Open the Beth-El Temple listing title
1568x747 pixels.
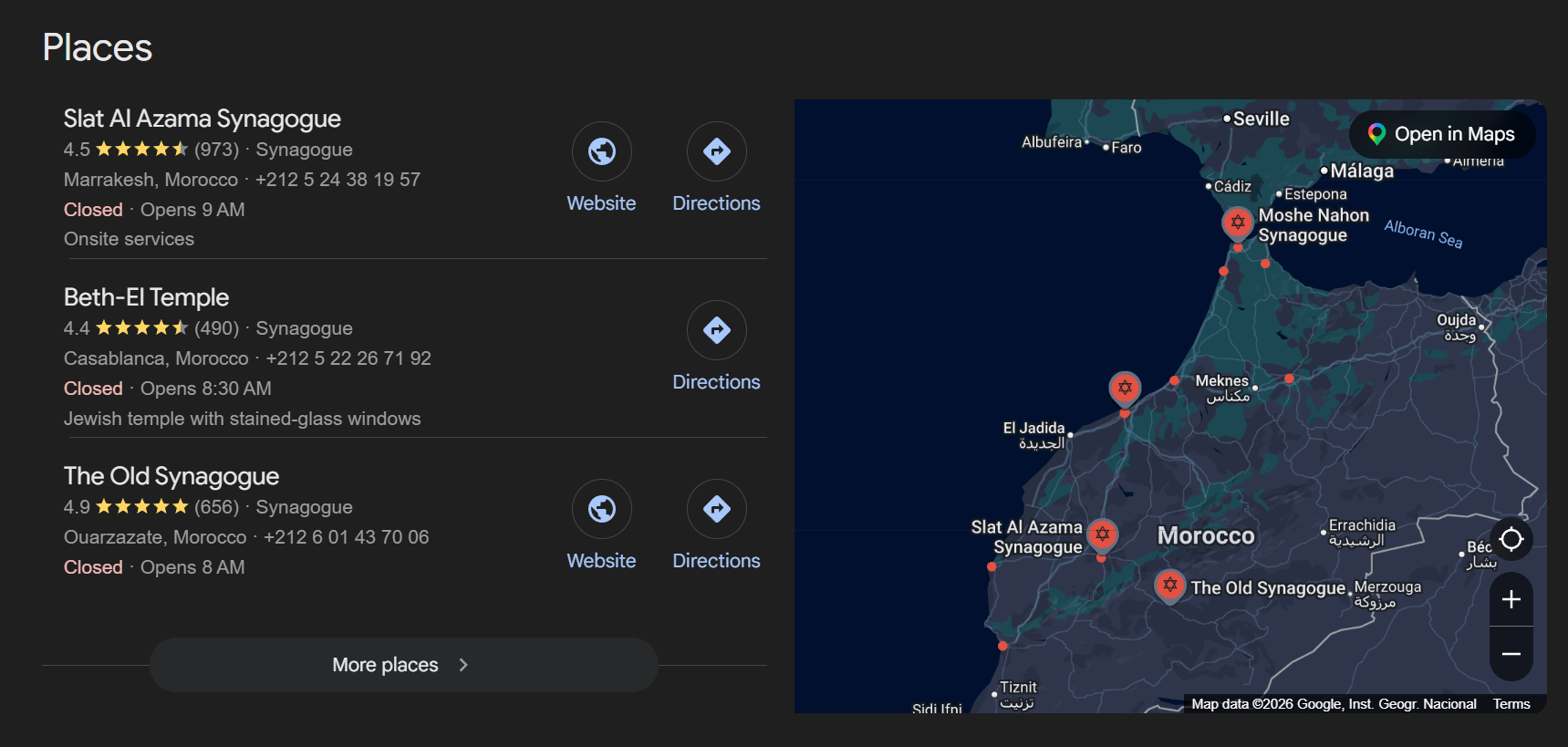tap(146, 297)
